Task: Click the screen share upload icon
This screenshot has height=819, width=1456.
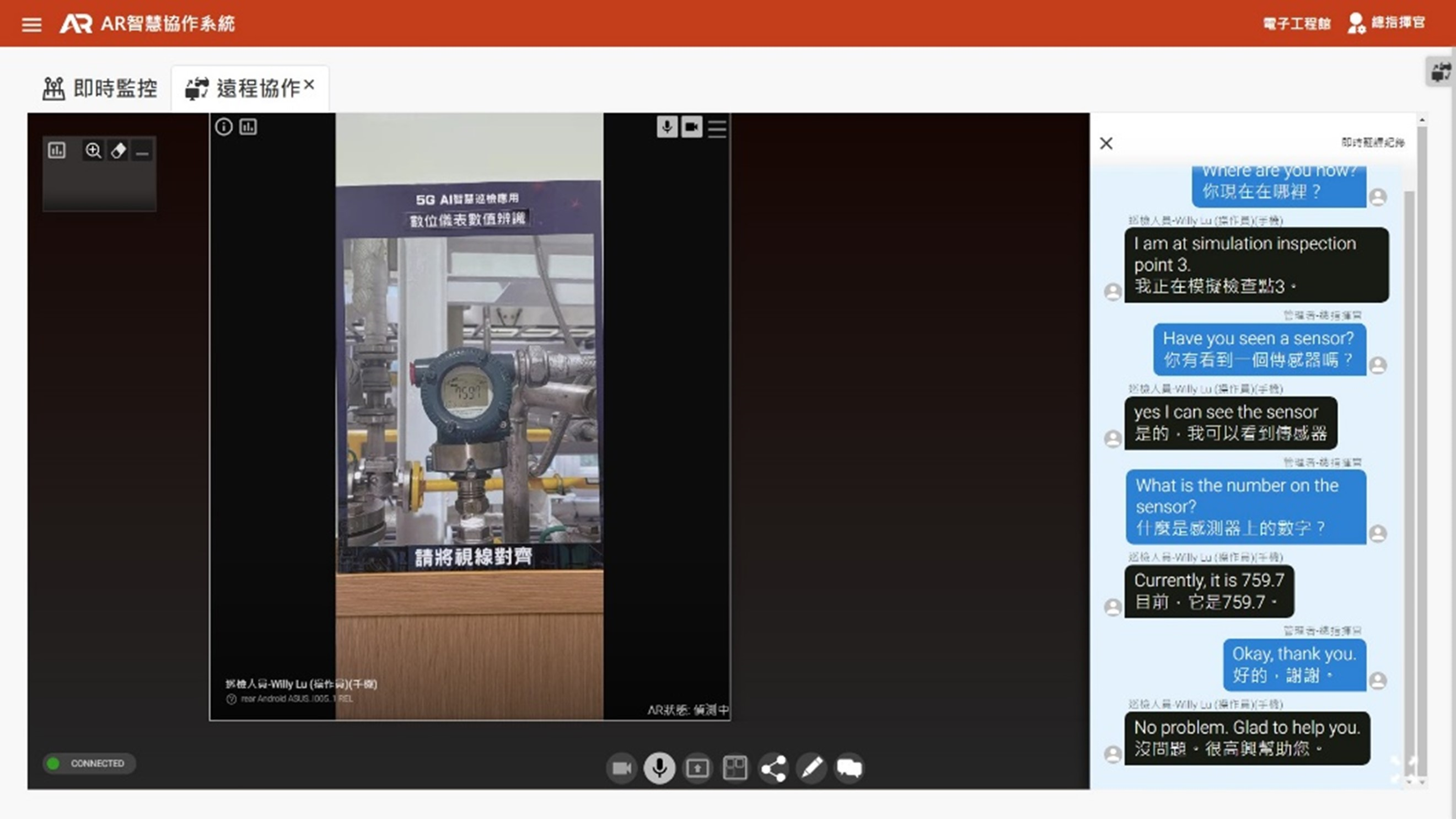Action: [697, 768]
